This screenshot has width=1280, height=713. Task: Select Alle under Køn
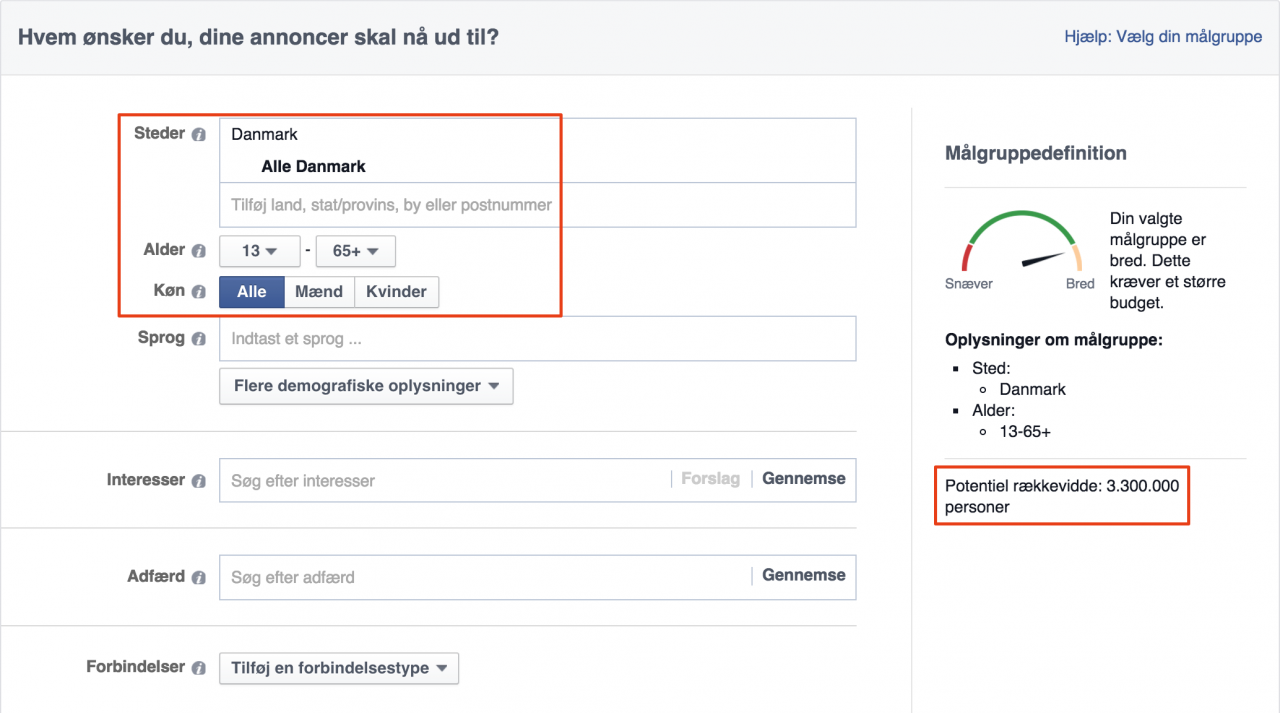pos(251,291)
